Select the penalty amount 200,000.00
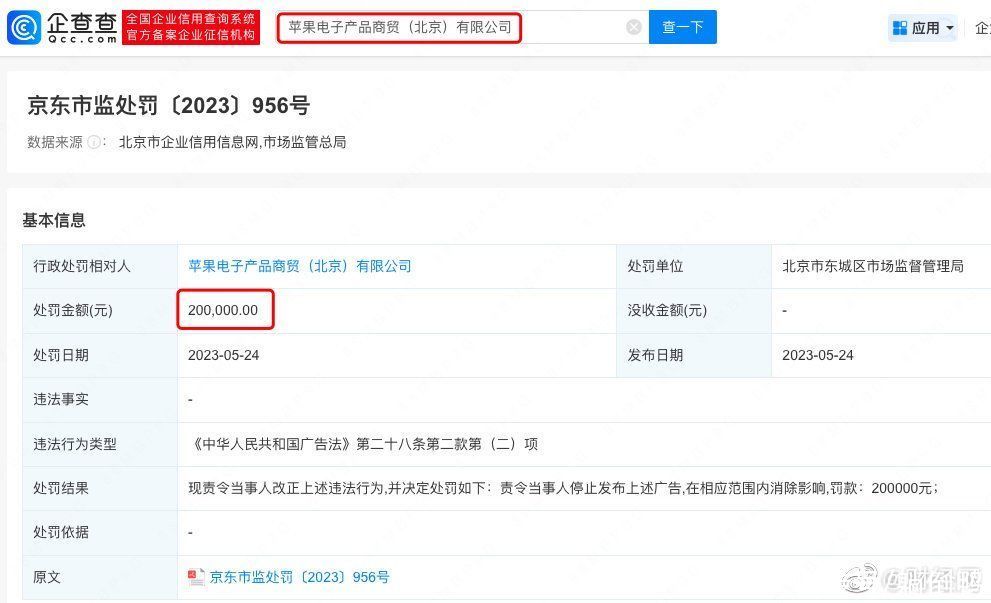The width and height of the screenshot is (991, 603). (223, 310)
